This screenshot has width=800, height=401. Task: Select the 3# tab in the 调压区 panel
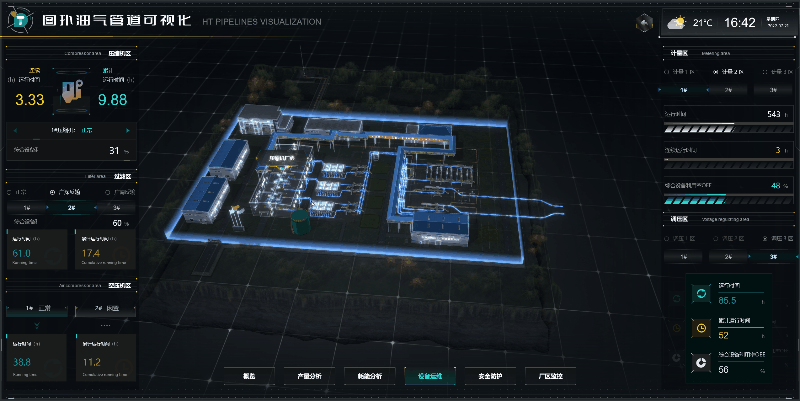[773, 257]
